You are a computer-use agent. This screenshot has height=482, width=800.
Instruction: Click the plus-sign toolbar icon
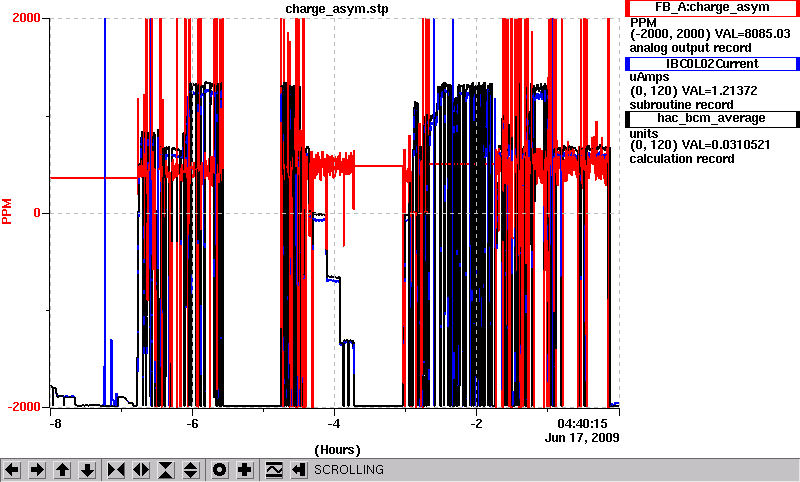(x=245, y=470)
